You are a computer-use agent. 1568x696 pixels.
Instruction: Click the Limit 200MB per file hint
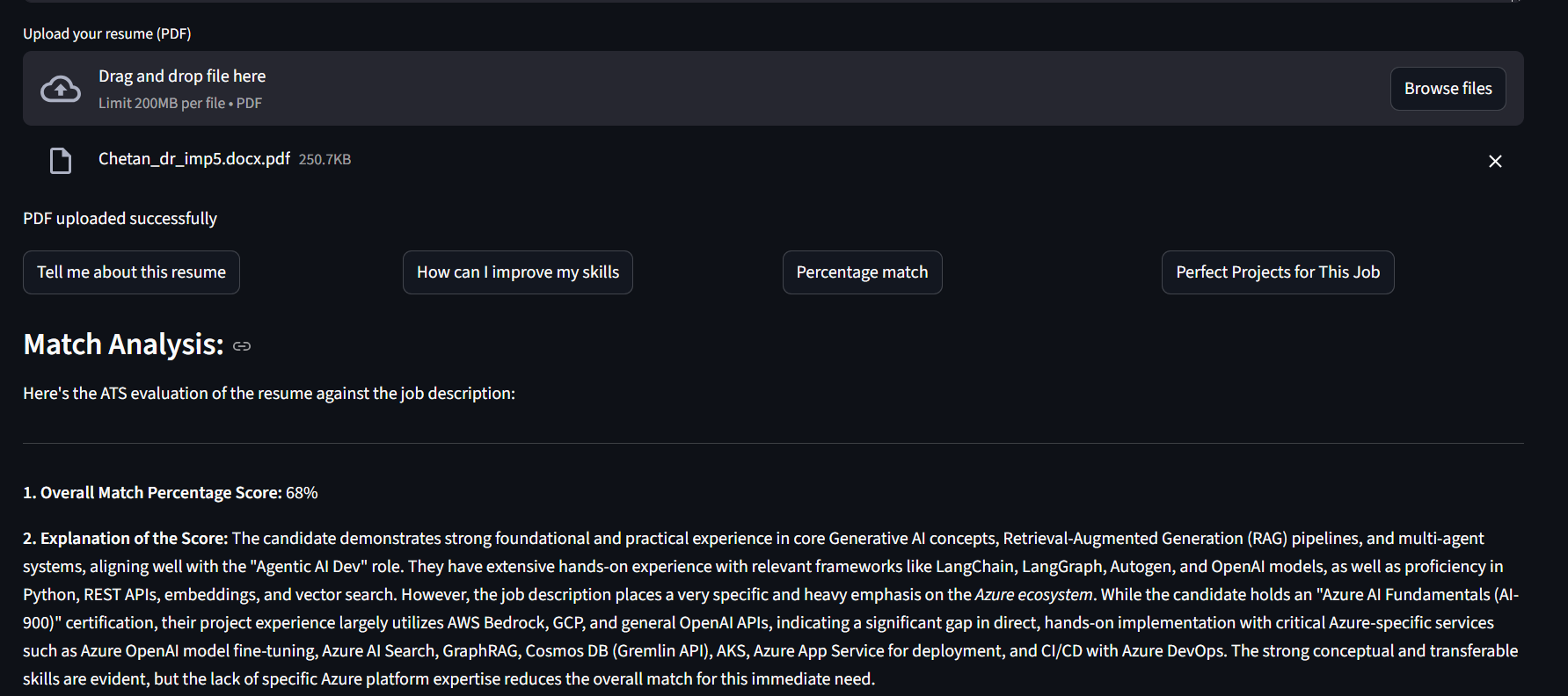coord(180,103)
